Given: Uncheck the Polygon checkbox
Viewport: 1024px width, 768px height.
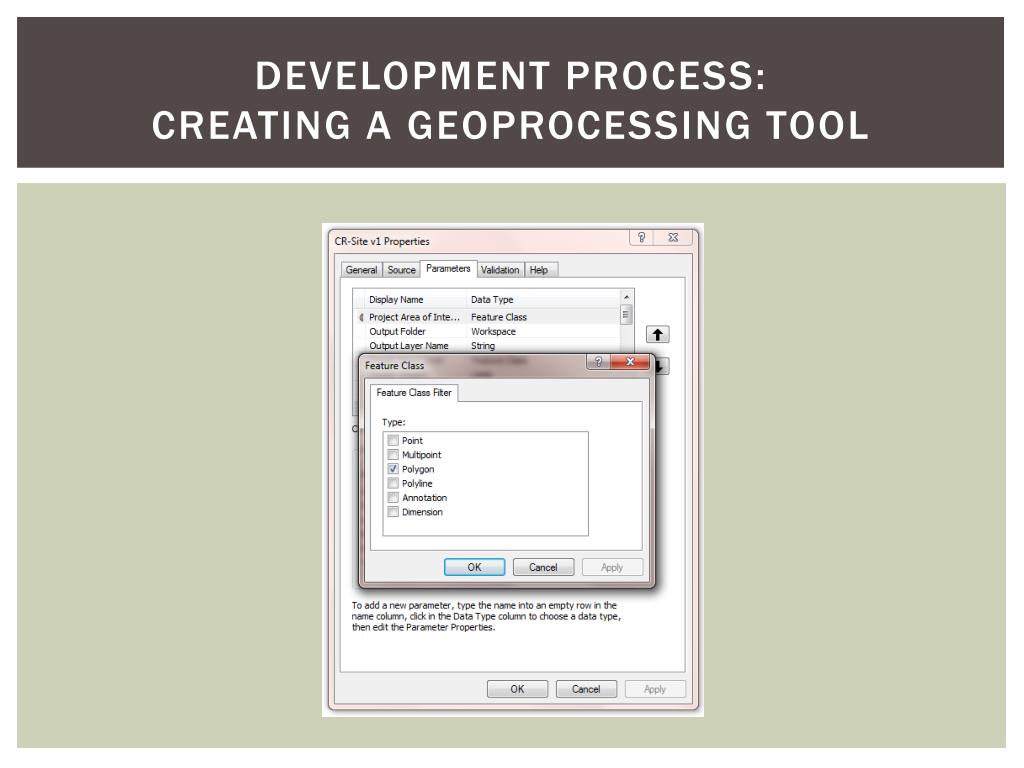Looking at the screenshot, I should [393, 469].
